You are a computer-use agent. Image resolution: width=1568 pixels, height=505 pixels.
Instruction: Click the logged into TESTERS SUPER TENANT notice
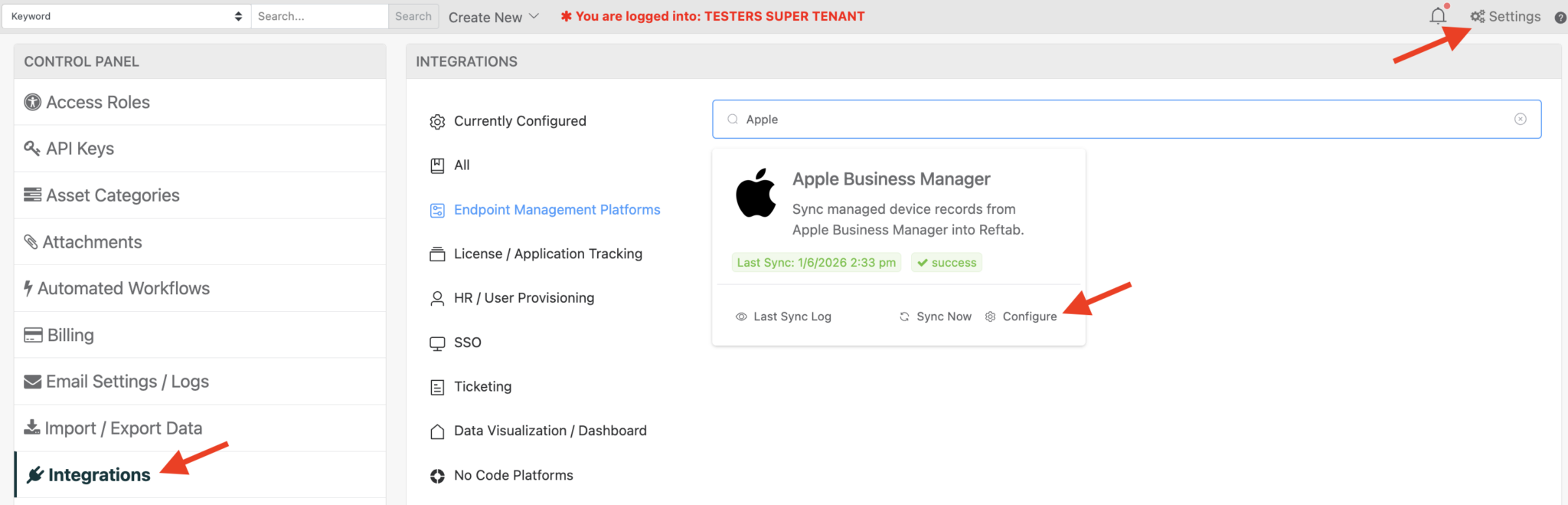[713, 16]
